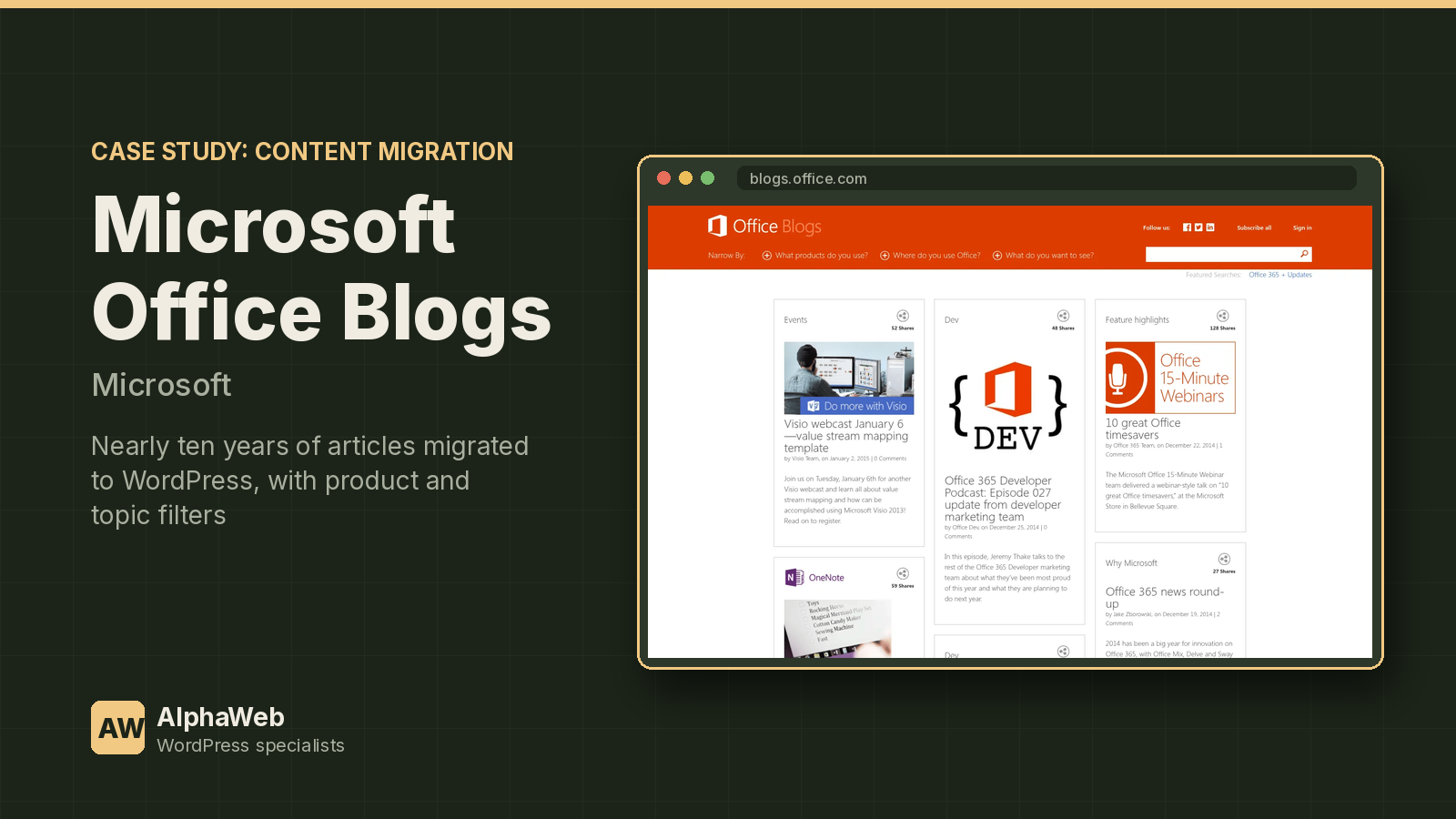Click share icon on OneNote card
Image resolution: width=1456 pixels, height=819 pixels.
pos(903,573)
